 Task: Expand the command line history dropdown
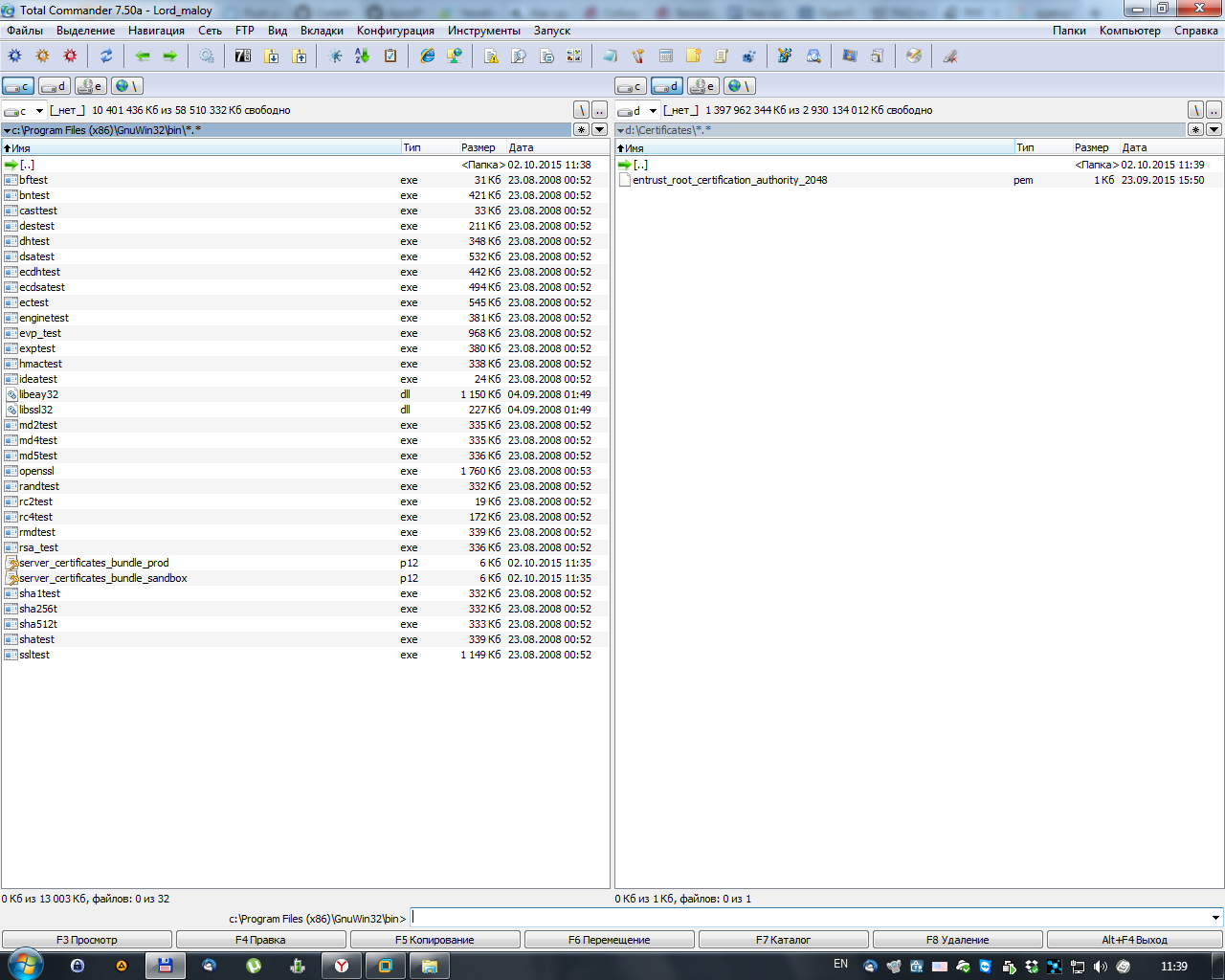[1215, 919]
